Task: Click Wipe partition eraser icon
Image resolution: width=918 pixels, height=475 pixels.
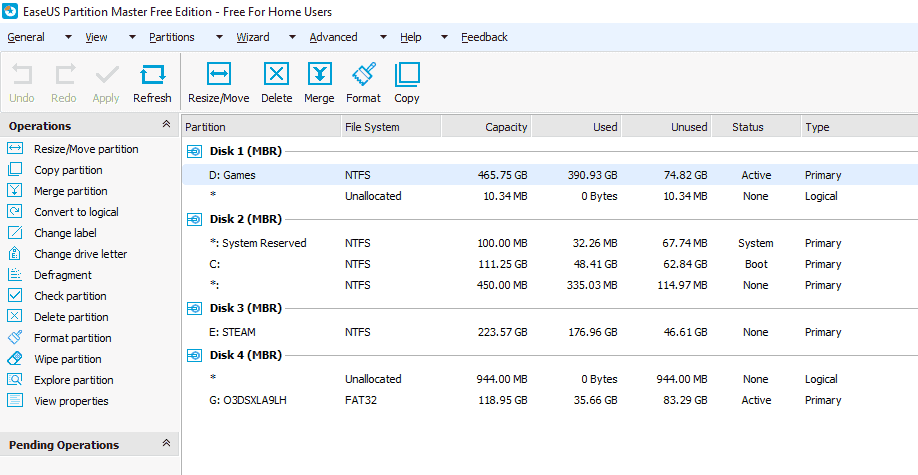Action: tap(15, 359)
